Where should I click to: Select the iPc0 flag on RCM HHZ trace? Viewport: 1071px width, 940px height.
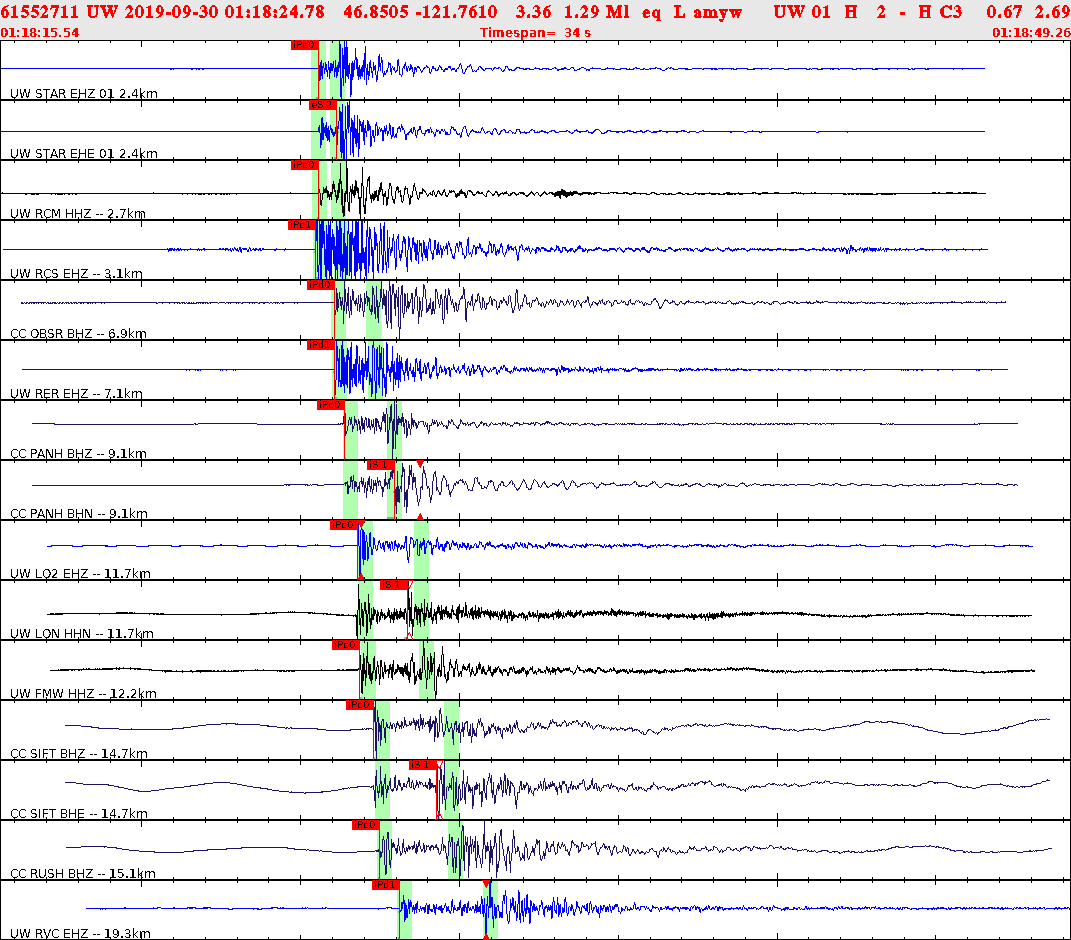point(304,163)
